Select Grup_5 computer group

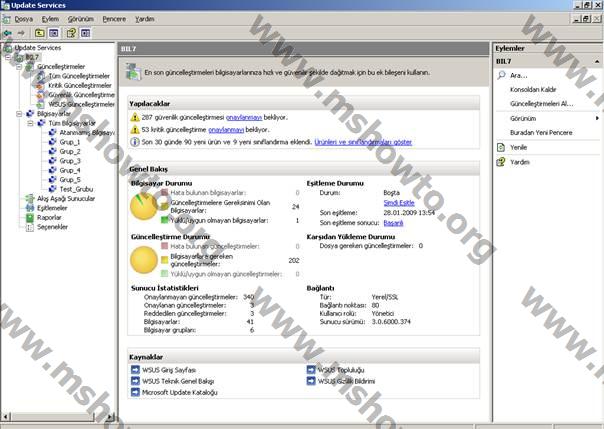[70, 180]
